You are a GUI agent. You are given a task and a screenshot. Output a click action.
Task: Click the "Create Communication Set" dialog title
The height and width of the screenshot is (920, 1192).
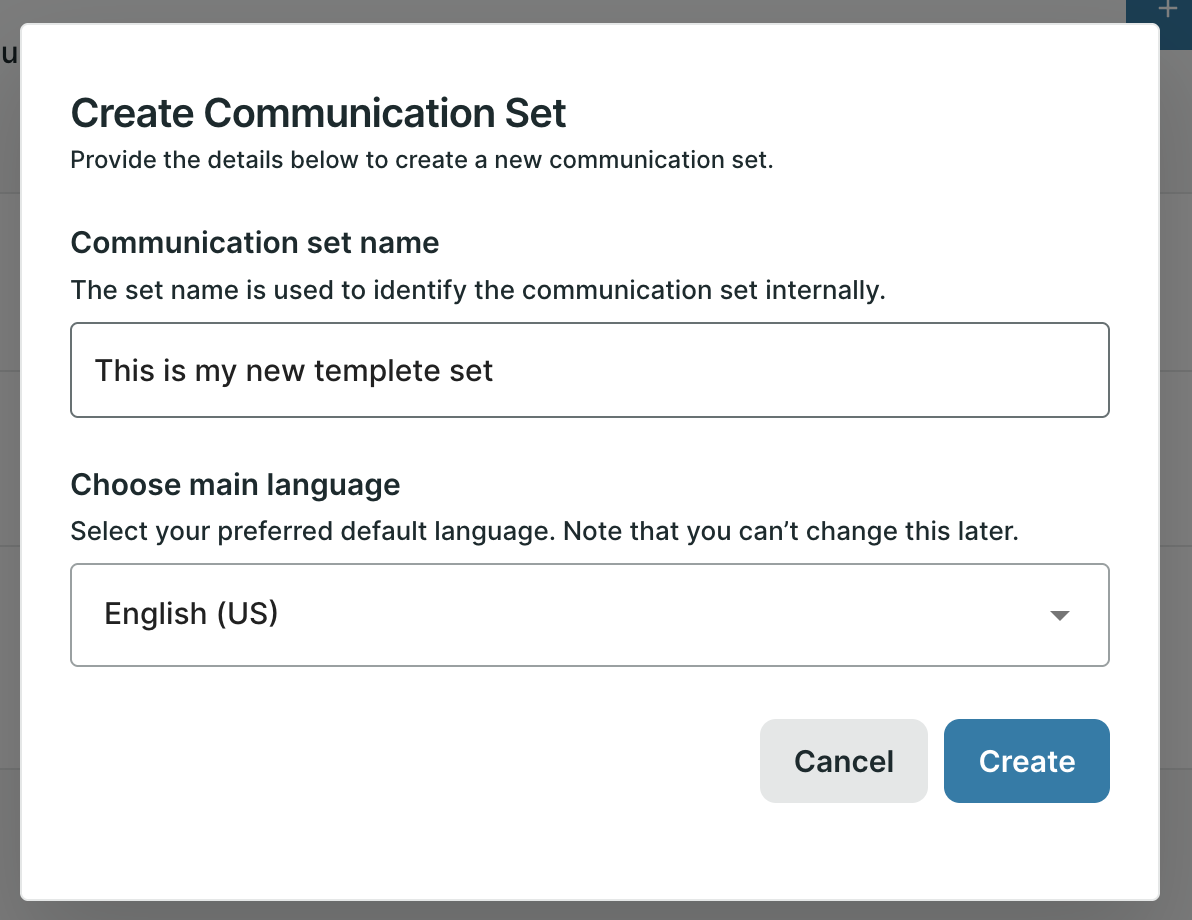[318, 113]
